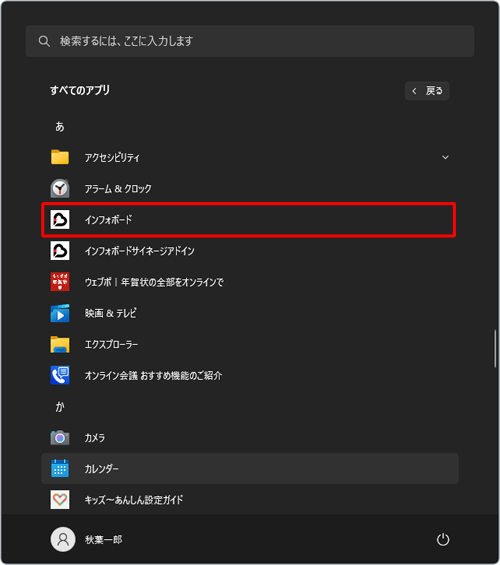Viewport: 500px width, 565px height.
Task: Open the カレンダー calendar icon
Action: click(x=60, y=468)
